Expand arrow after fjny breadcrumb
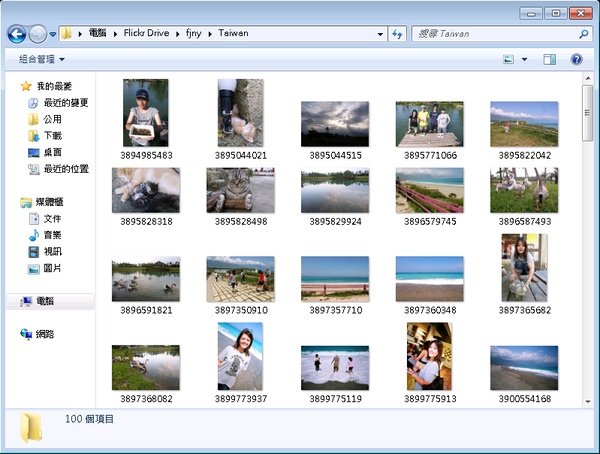 (x=210, y=34)
